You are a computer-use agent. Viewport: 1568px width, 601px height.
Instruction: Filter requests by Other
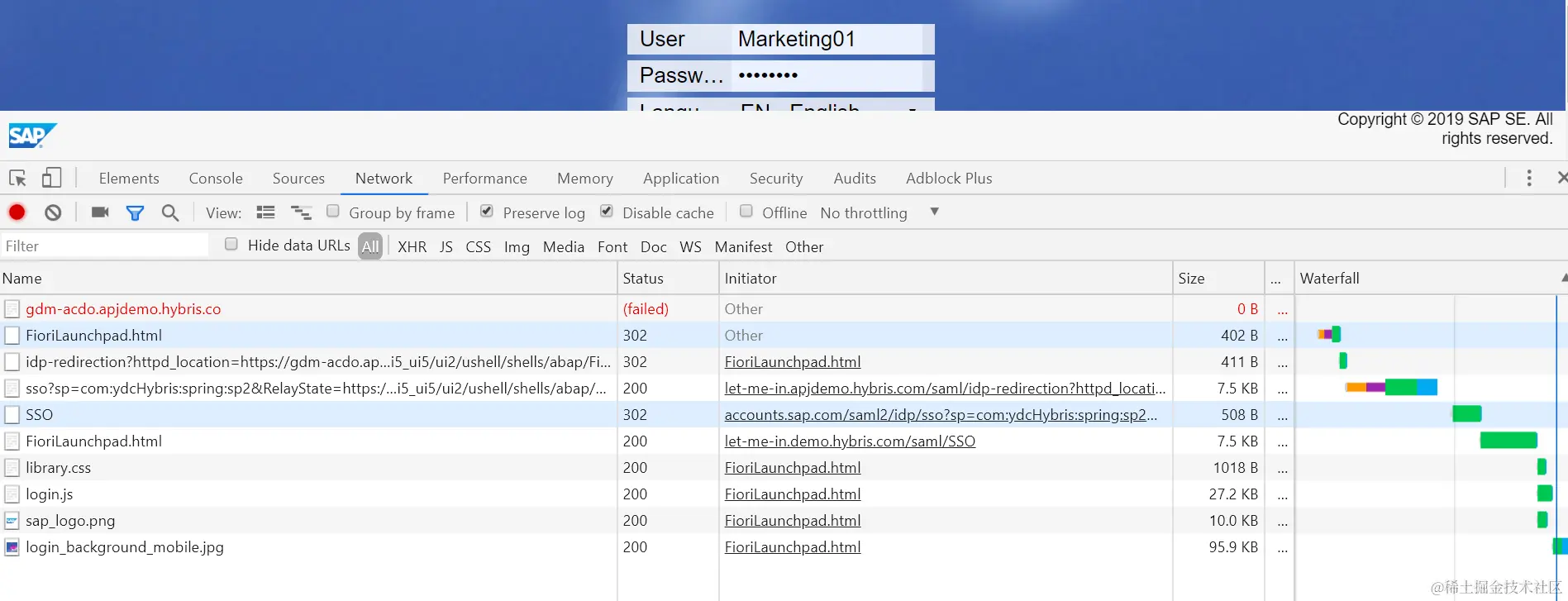(804, 247)
